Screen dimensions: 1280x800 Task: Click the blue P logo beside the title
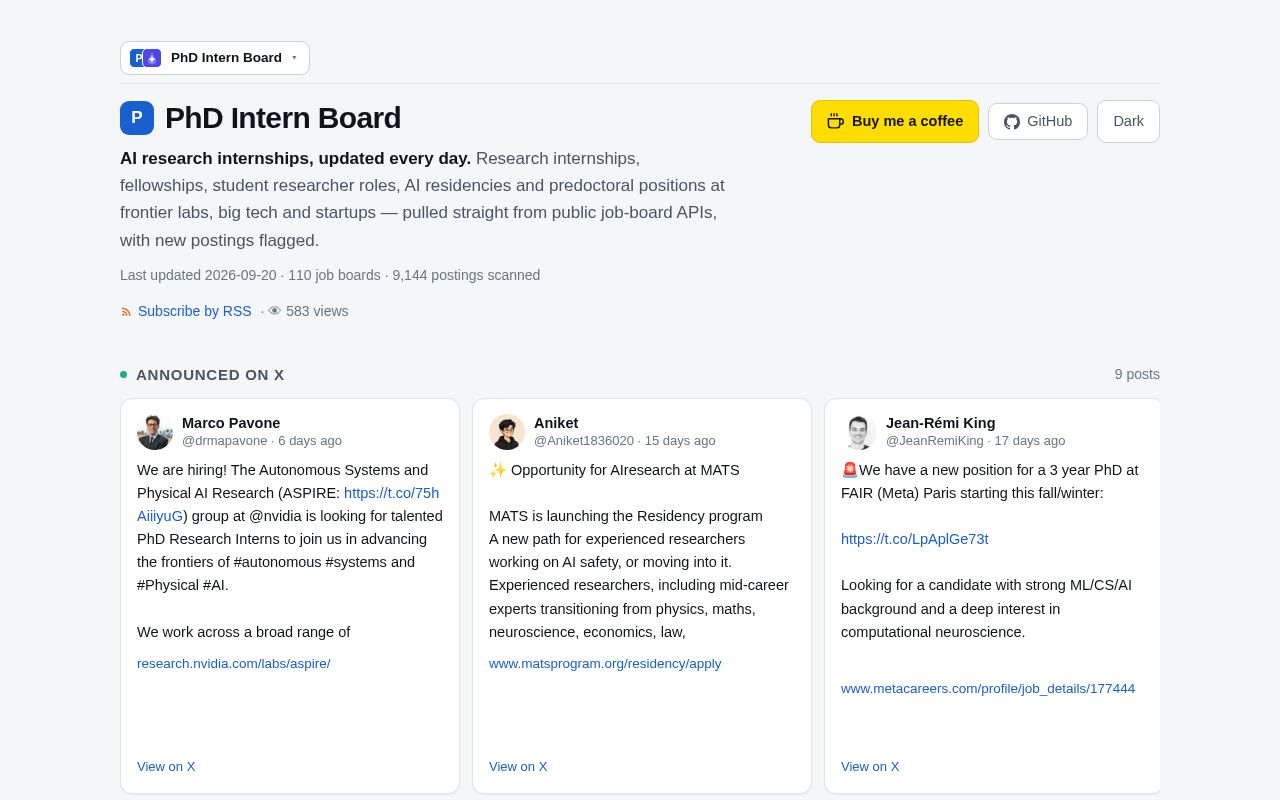[137, 118]
